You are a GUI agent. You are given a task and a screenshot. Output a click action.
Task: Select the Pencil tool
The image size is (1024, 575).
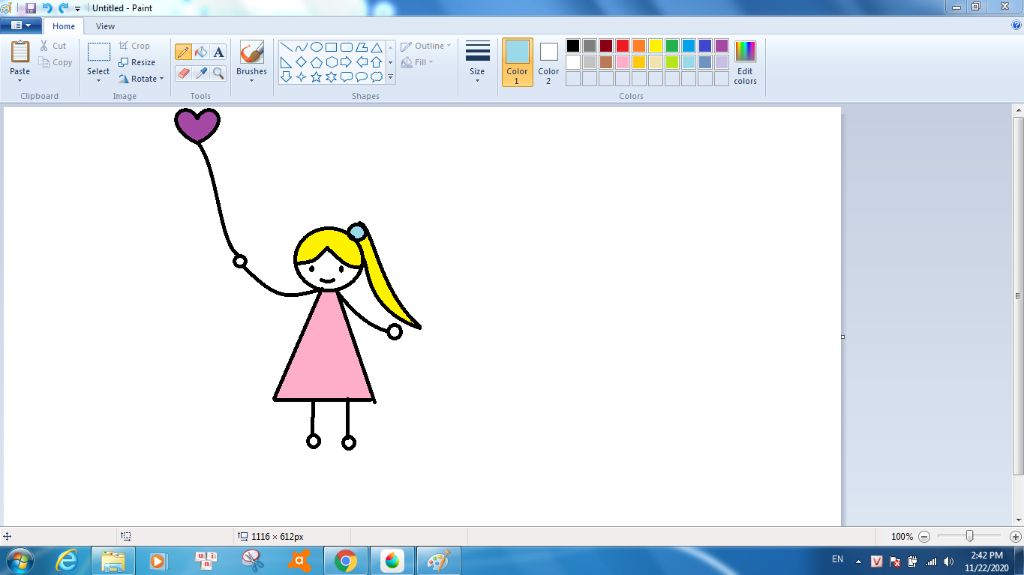184,52
